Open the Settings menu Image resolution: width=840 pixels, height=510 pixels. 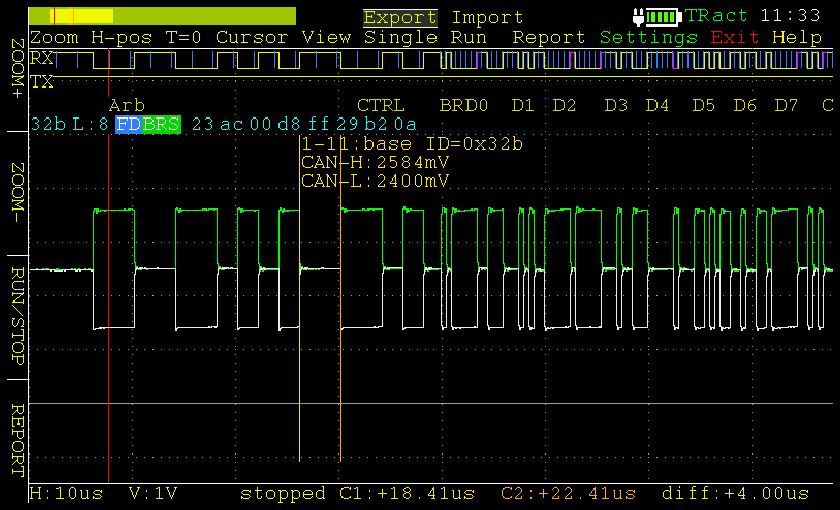pos(648,37)
